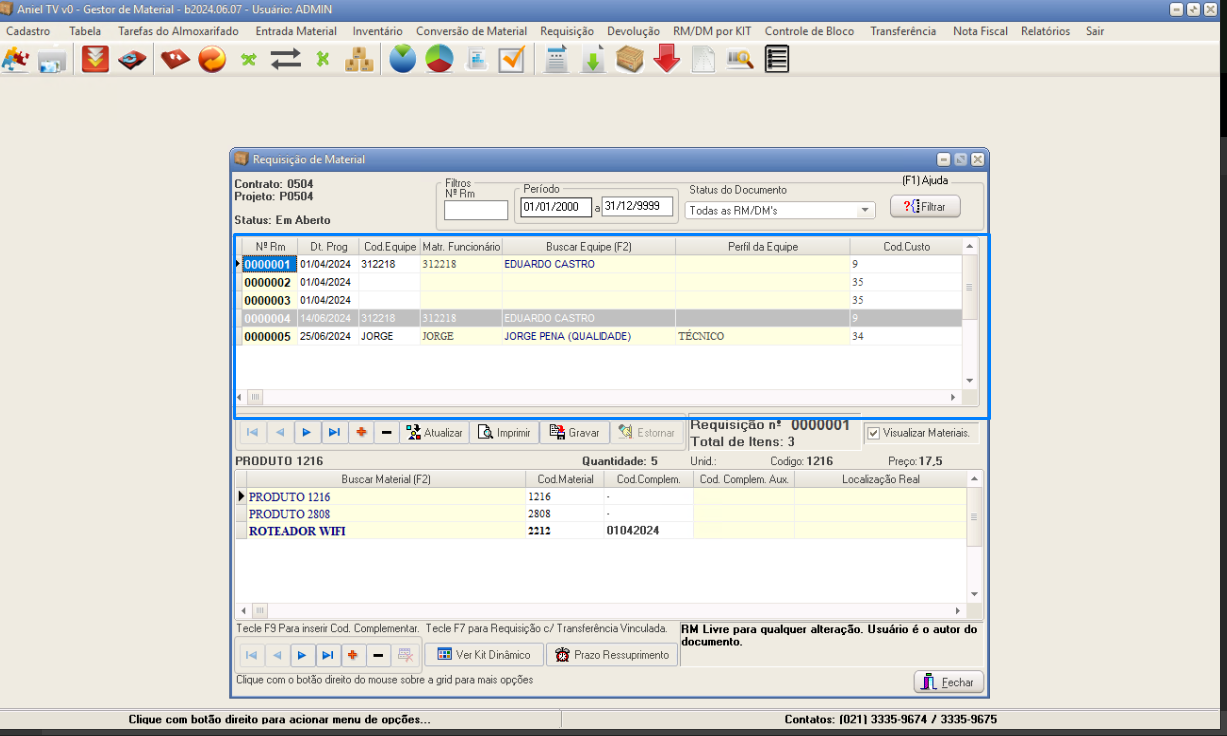The width and height of the screenshot is (1227, 736).
Task: Click the two opposite arrows transfer icon
Action: (285, 60)
